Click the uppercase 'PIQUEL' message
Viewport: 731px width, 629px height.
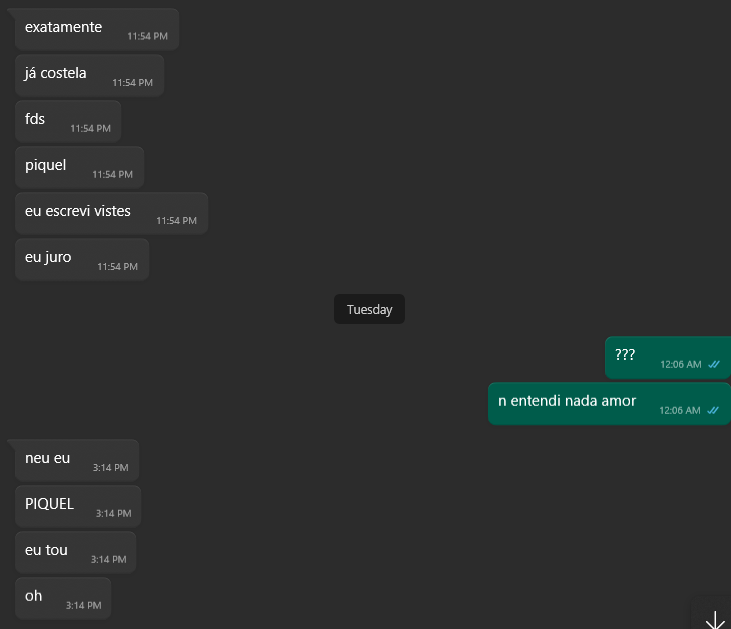[x=78, y=506]
